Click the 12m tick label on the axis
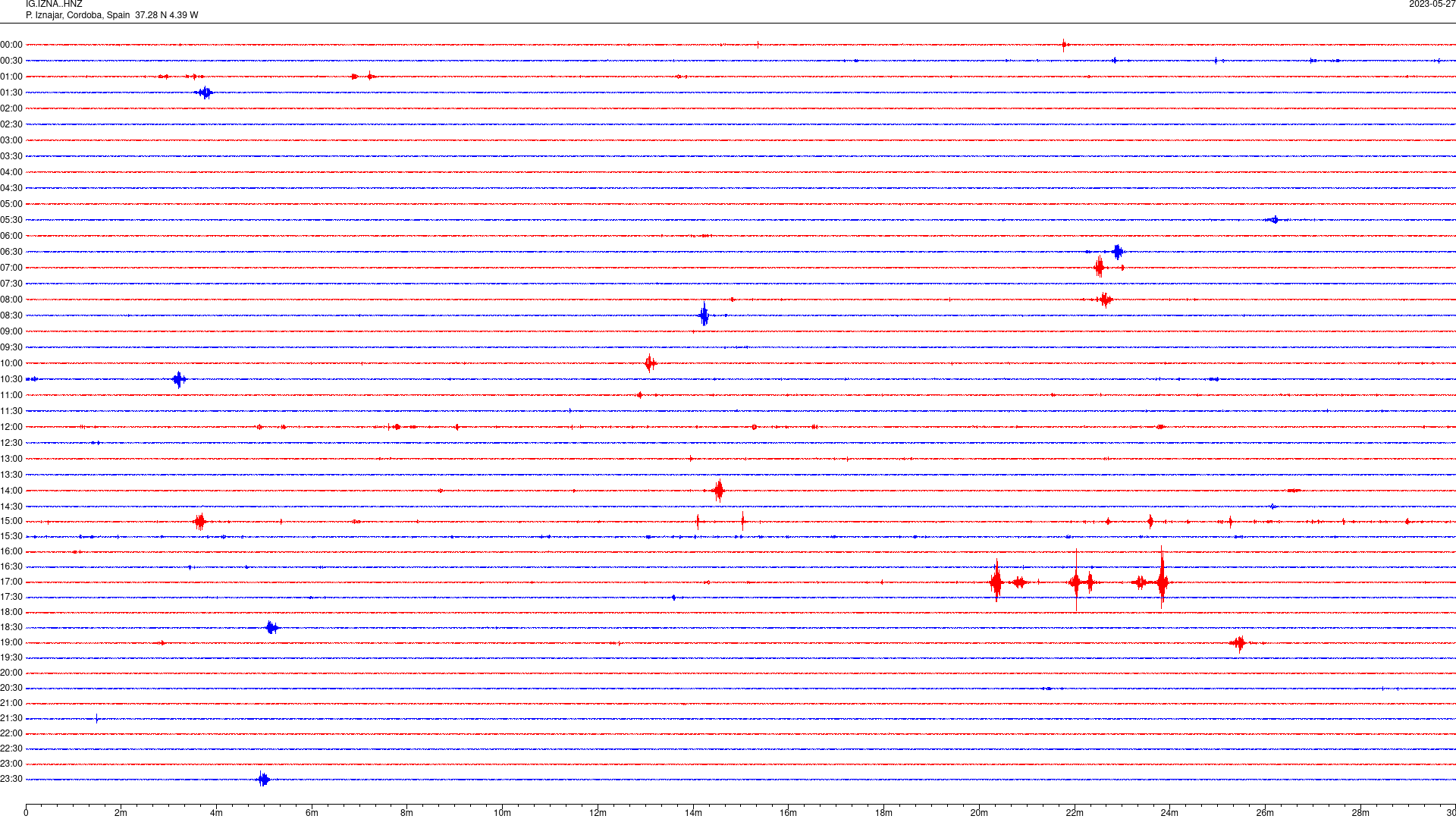Viewport: 1456px width, 819px height. 598,813
